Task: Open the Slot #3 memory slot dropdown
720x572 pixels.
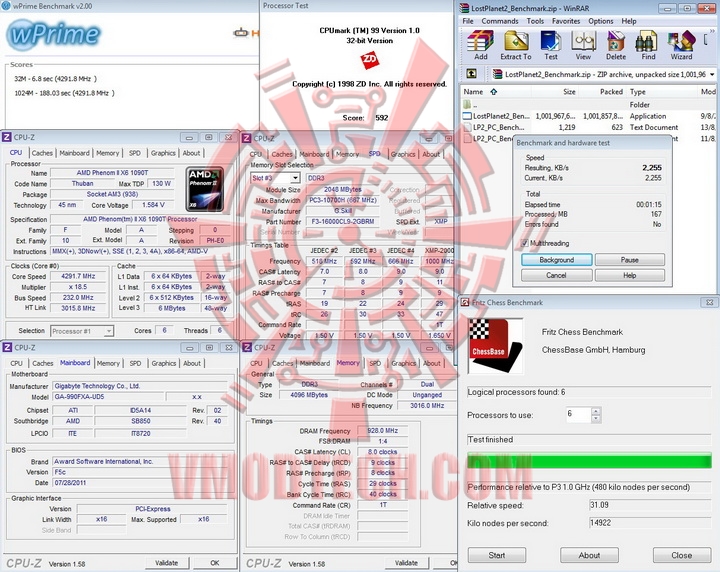Action: [x=295, y=178]
